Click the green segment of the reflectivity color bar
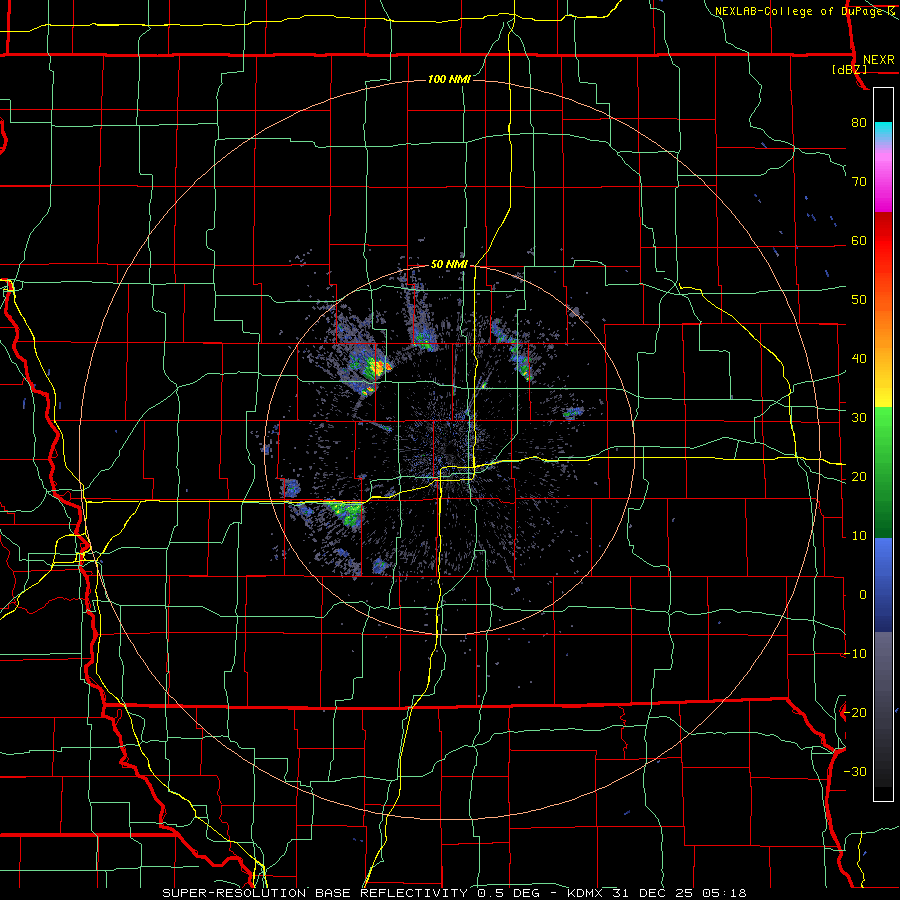Screen dimensions: 900x900 pyautogui.click(x=883, y=472)
